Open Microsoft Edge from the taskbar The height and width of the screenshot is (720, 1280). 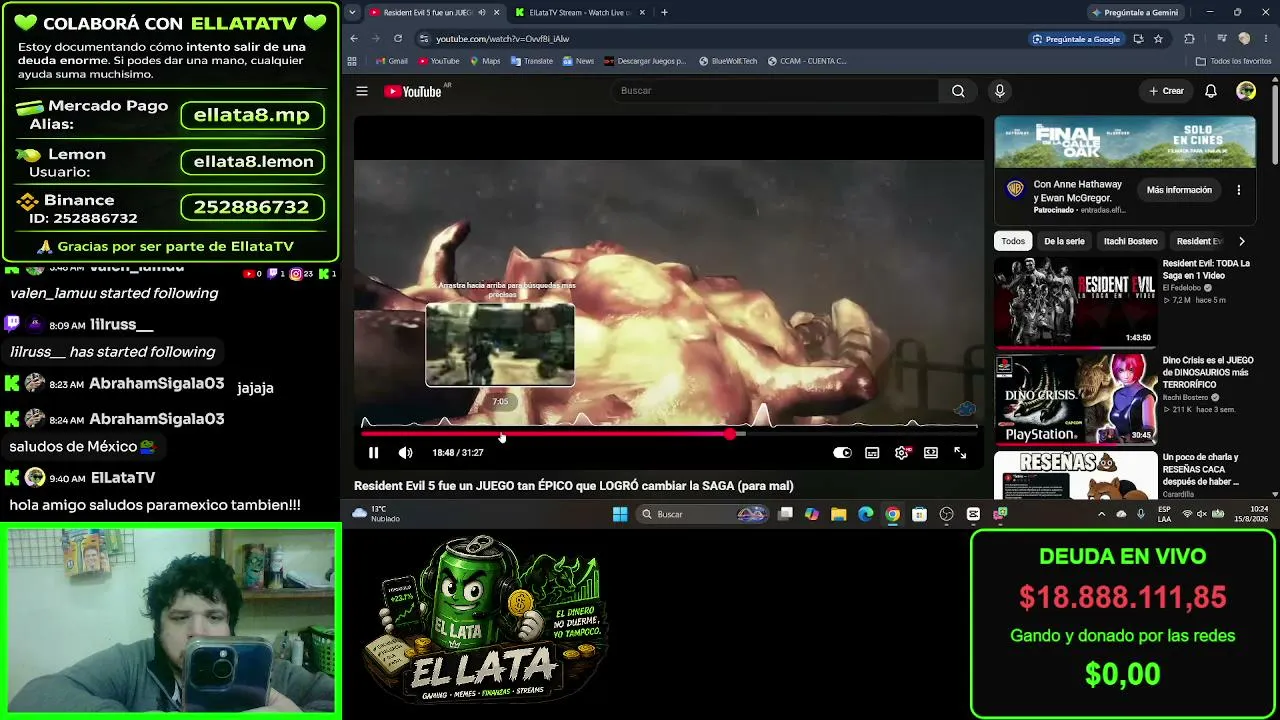[866, 514]
